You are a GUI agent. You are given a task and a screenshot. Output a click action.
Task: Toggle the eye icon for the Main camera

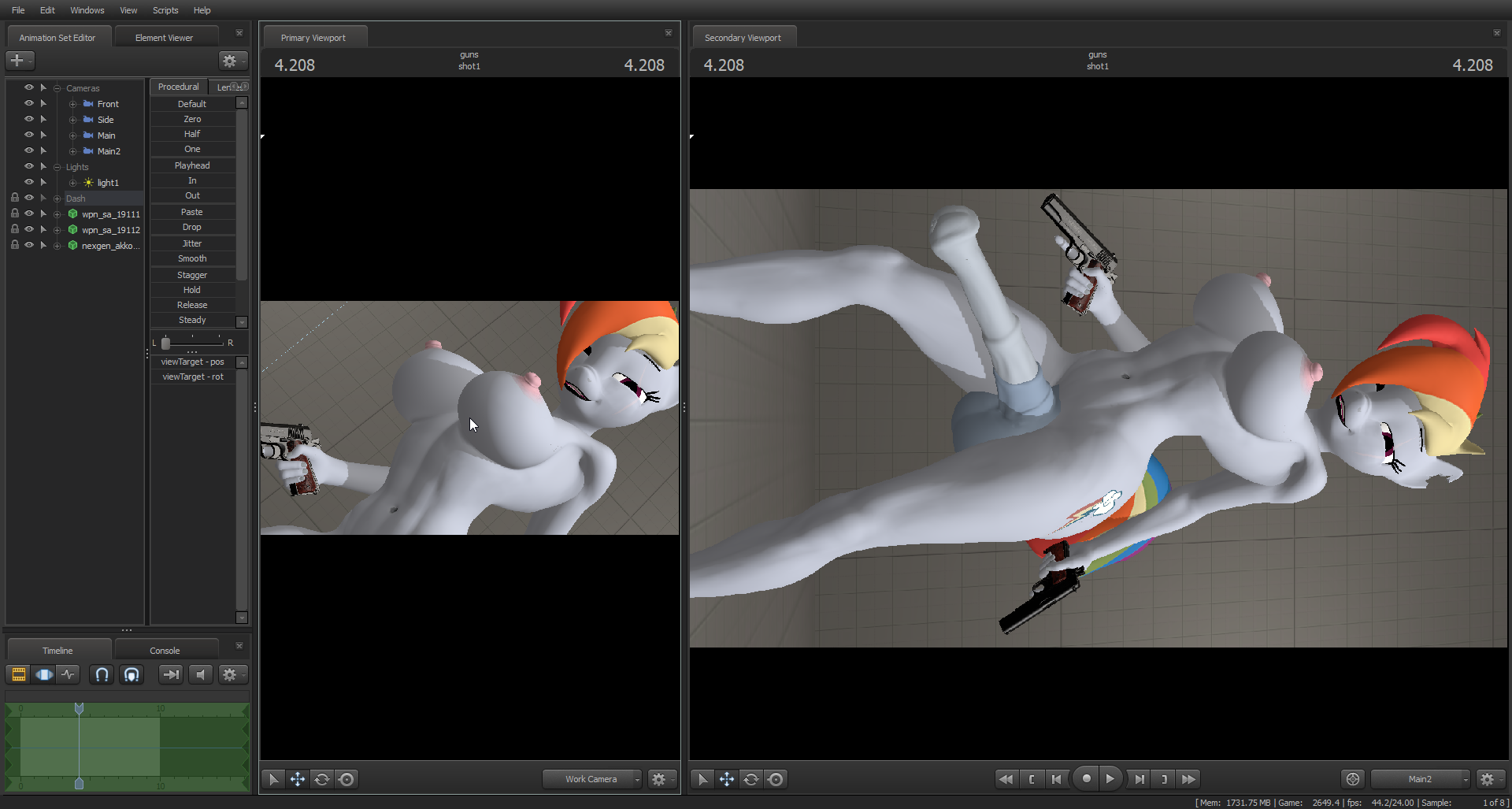(29, 135)
